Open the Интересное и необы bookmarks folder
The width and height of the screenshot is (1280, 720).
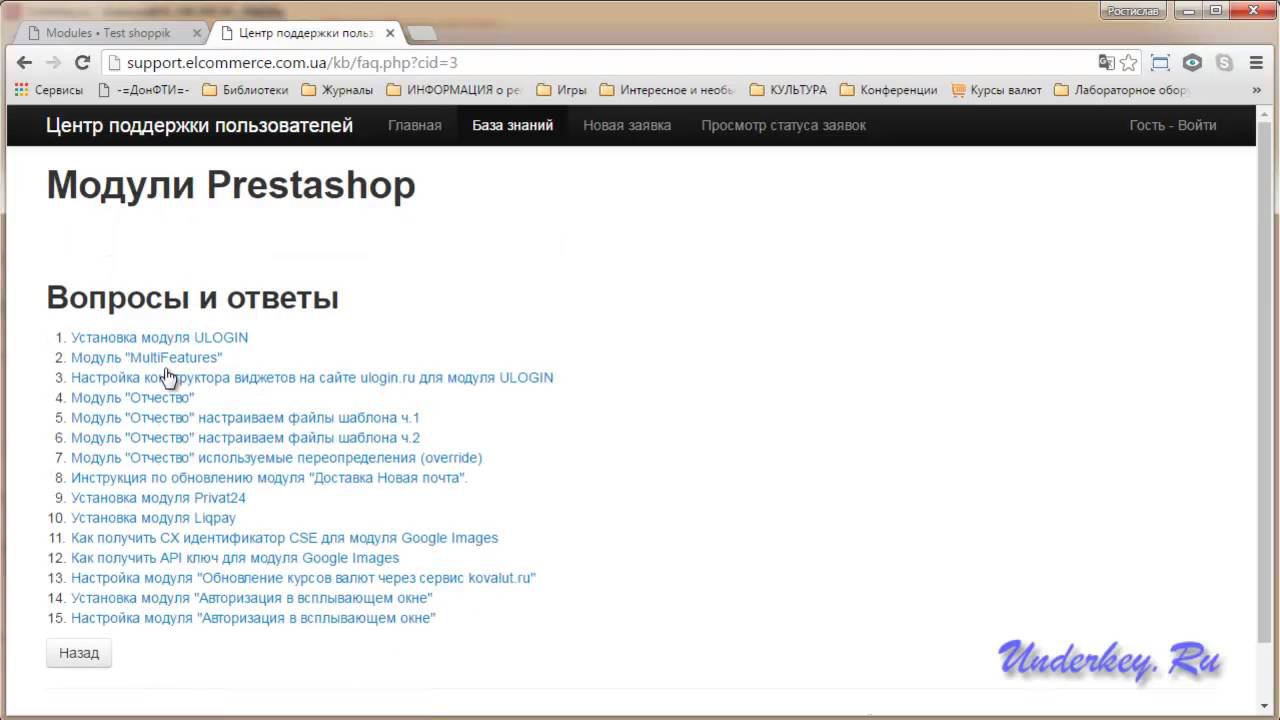tap(667, 90)
